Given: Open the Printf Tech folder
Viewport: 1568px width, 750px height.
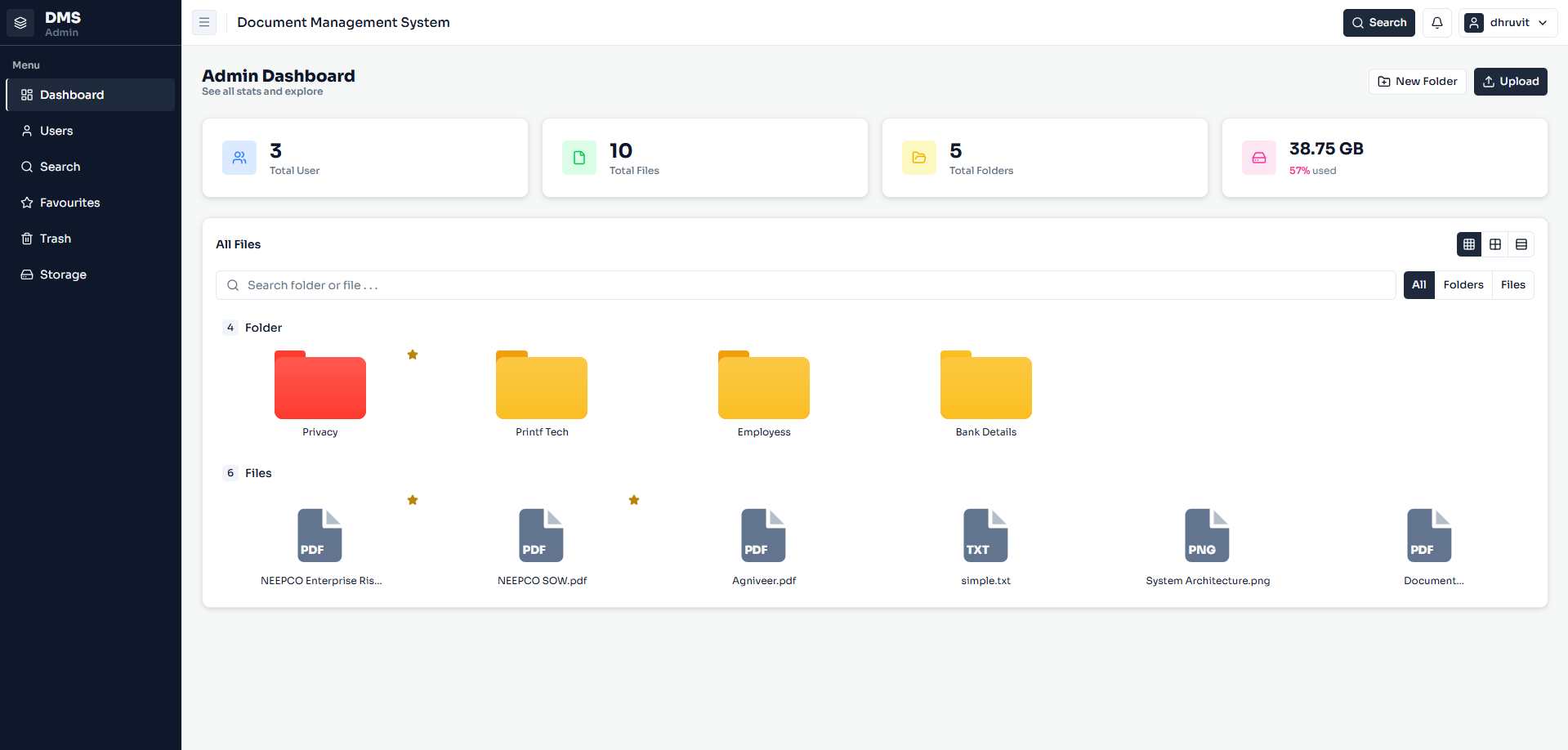Looking at the screenshot, I should pyautogui.click(x=542, y=385).
